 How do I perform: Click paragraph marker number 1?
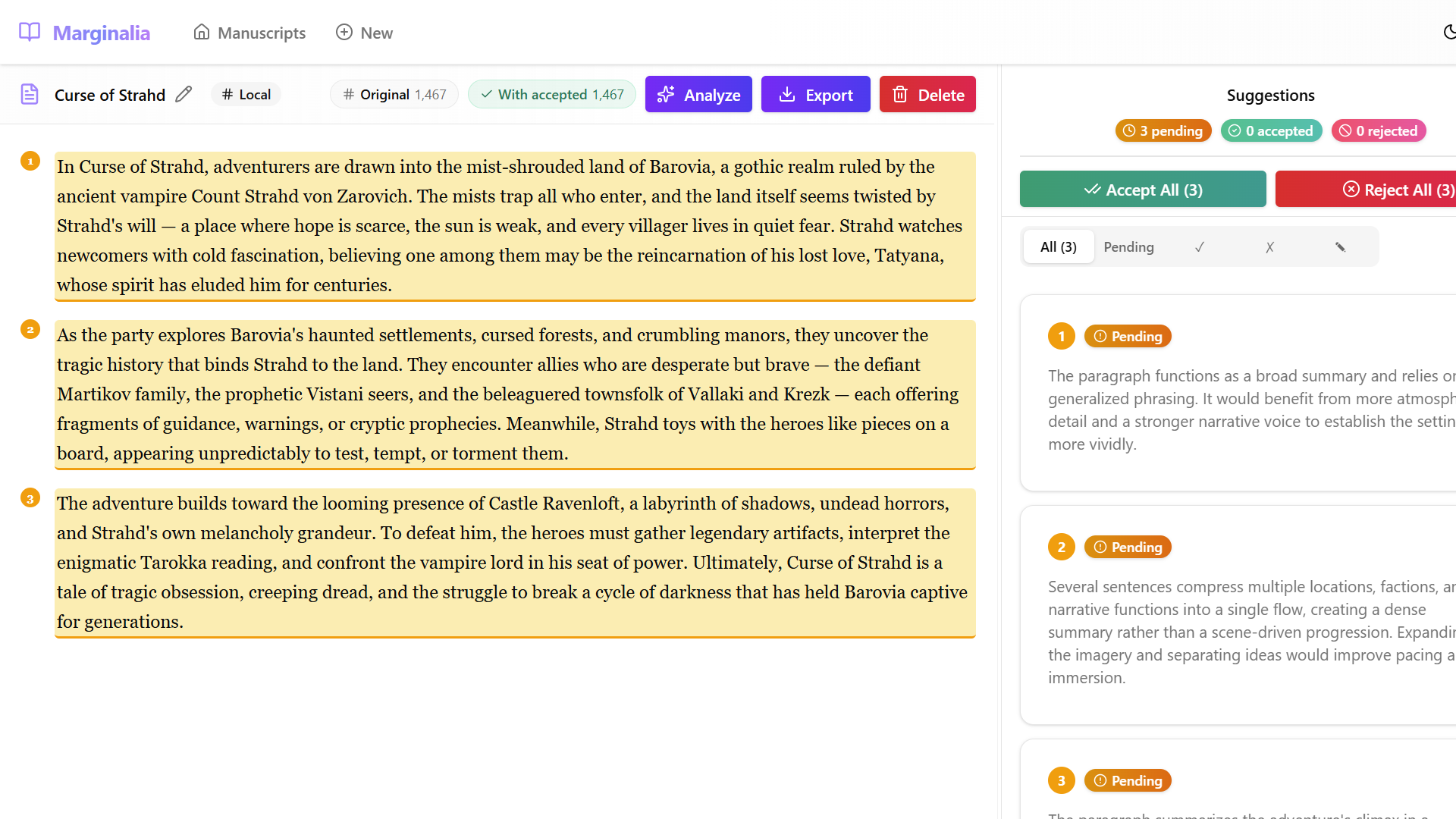tap(30, 161)
